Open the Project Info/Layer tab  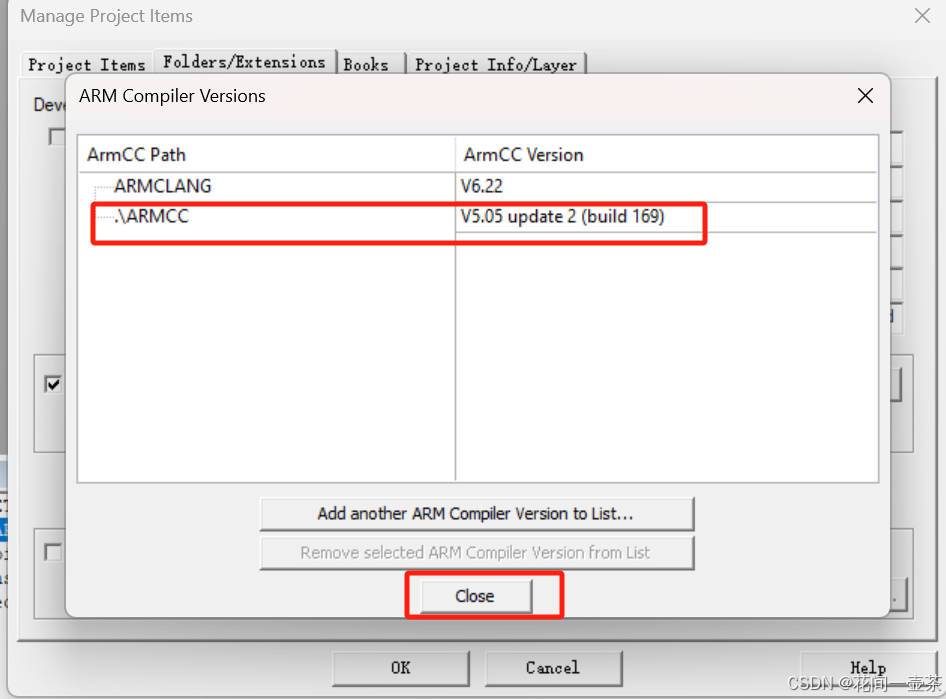(495, 64)
